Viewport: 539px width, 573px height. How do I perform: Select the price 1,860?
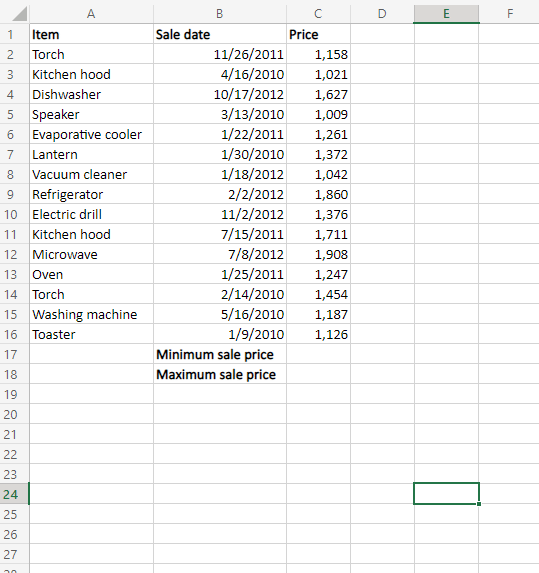pyautogui.click(x=318, y=194)
